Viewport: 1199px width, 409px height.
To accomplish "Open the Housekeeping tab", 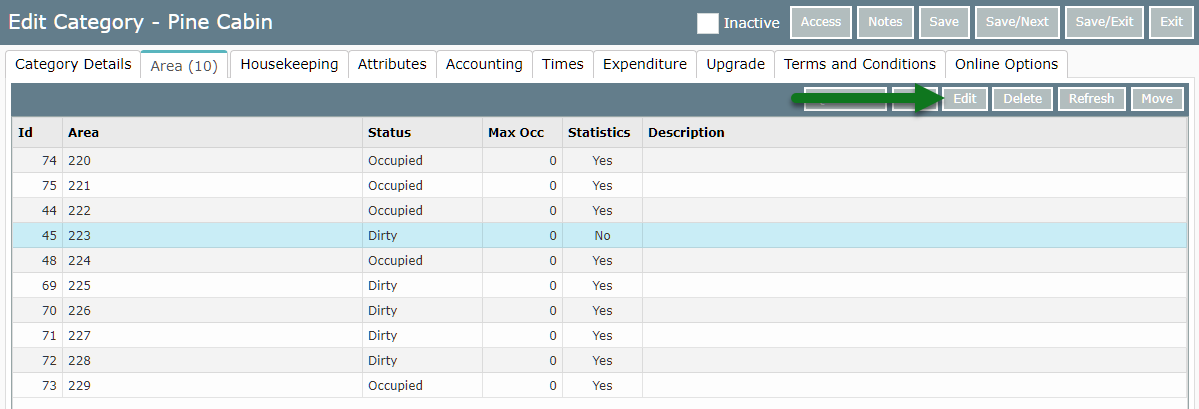I will (289, 64).
